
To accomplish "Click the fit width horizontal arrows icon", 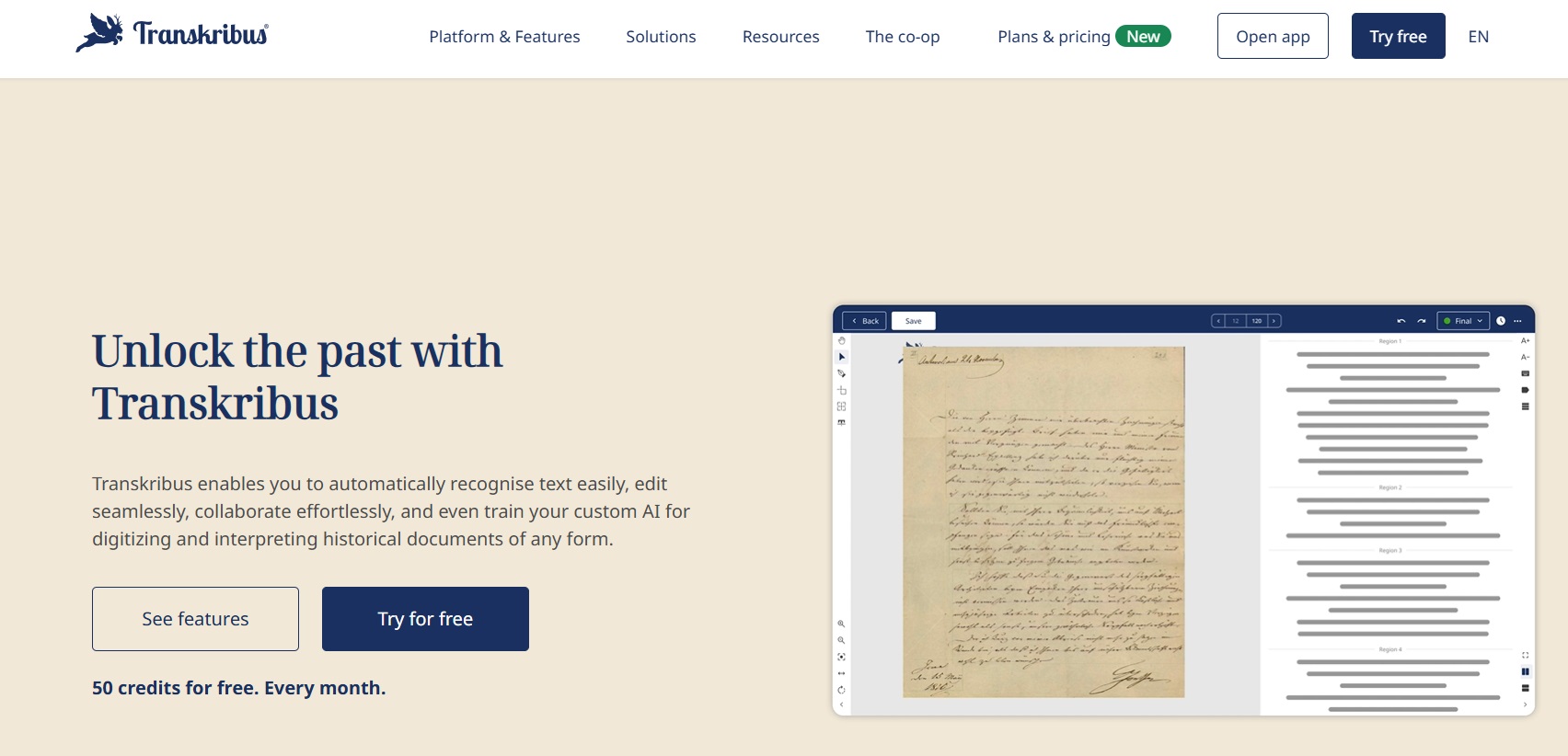I will click(x=841, y=673).
